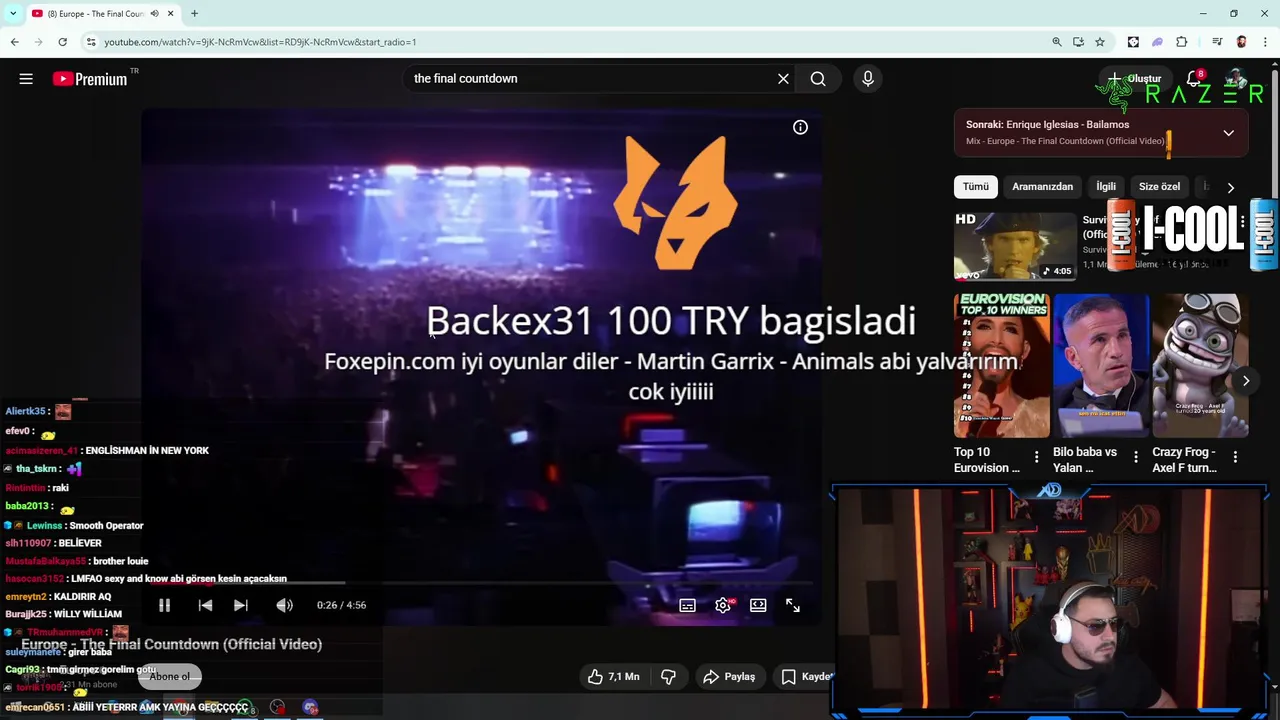Open the video title Final Countdown (Official Video)

pyautogui.click(x=172, y=645)
